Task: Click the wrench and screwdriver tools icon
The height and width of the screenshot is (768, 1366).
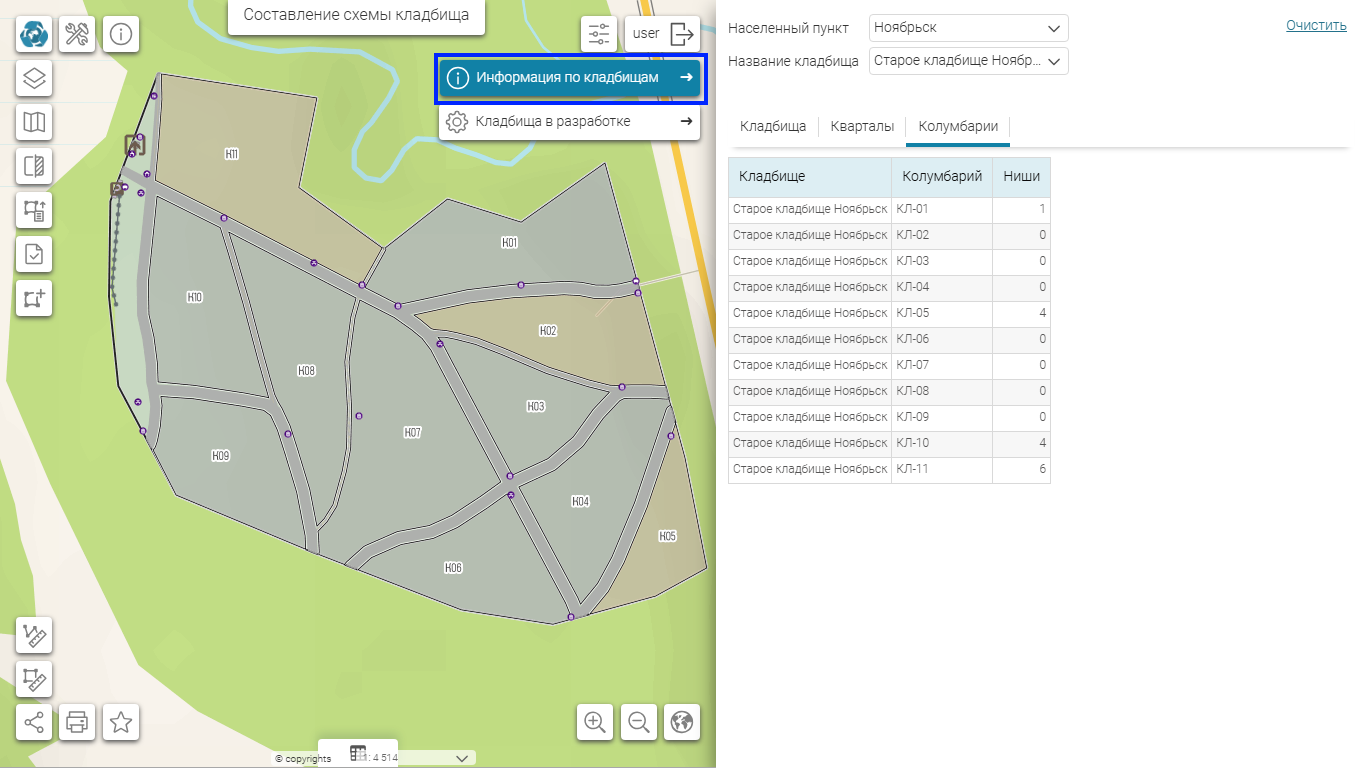Action: (77, 35)
